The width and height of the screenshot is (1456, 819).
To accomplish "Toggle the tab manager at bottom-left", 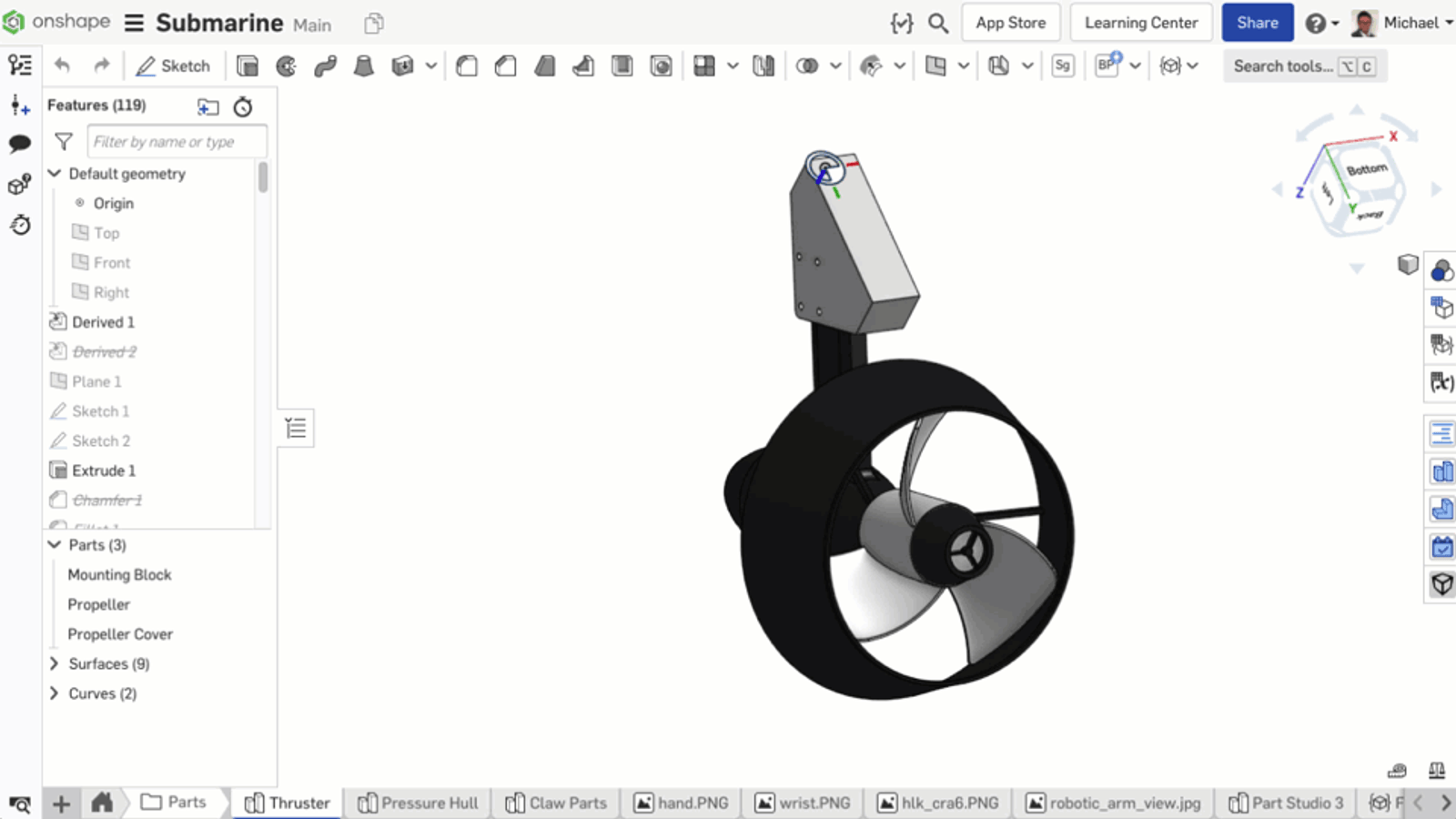I will tap(19, 804).
